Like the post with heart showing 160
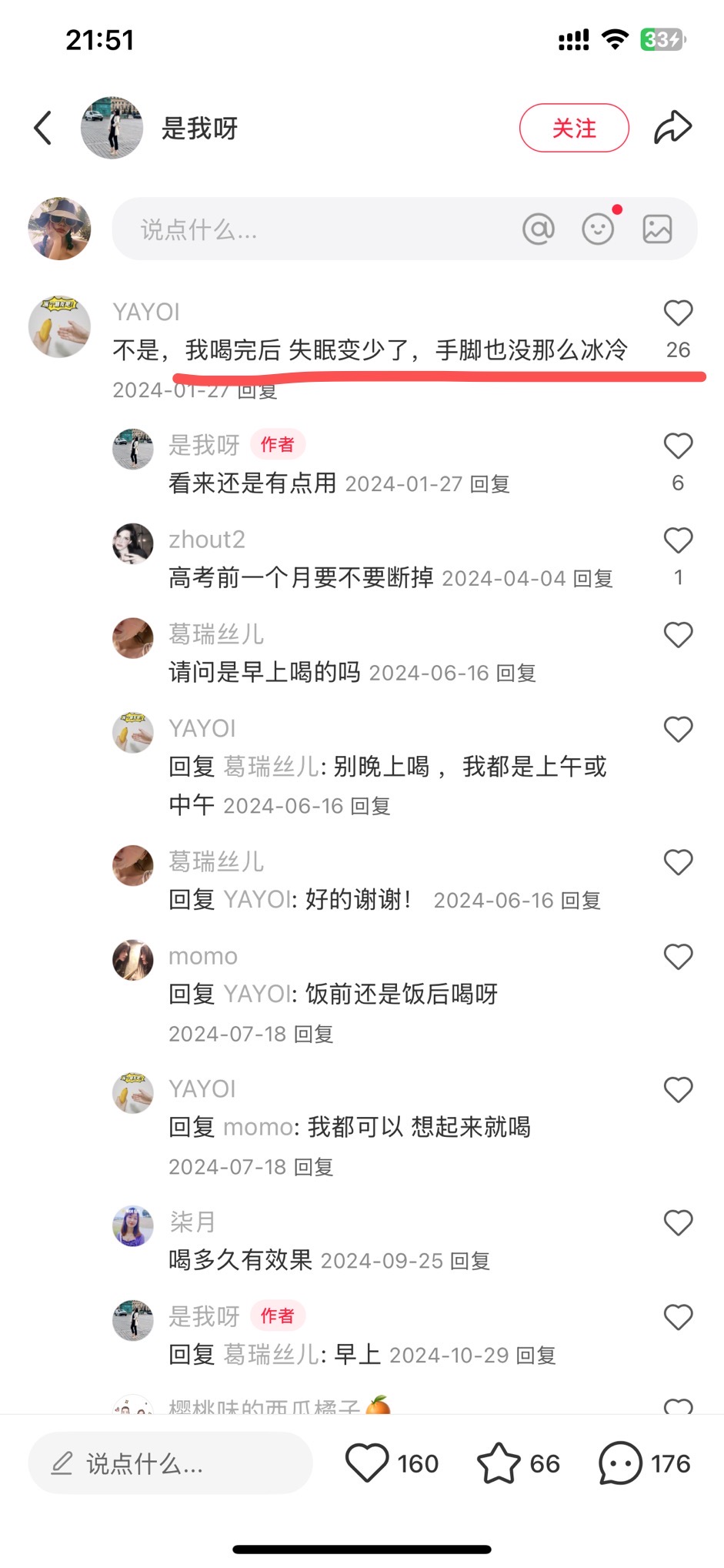724x1568 pixels. pos(367,1463)
